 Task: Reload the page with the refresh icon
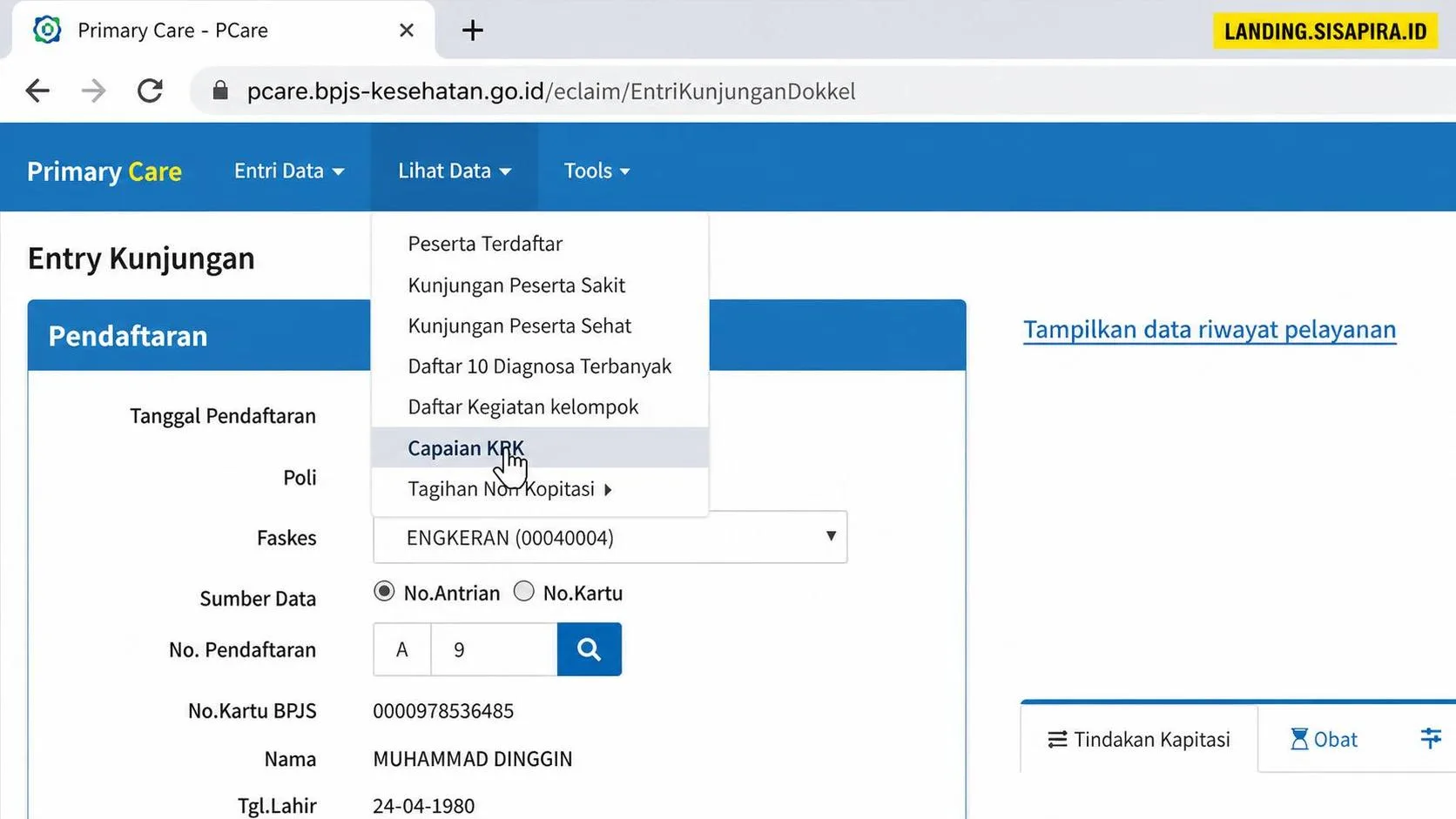pyautogui.click(x=150, y=91)
